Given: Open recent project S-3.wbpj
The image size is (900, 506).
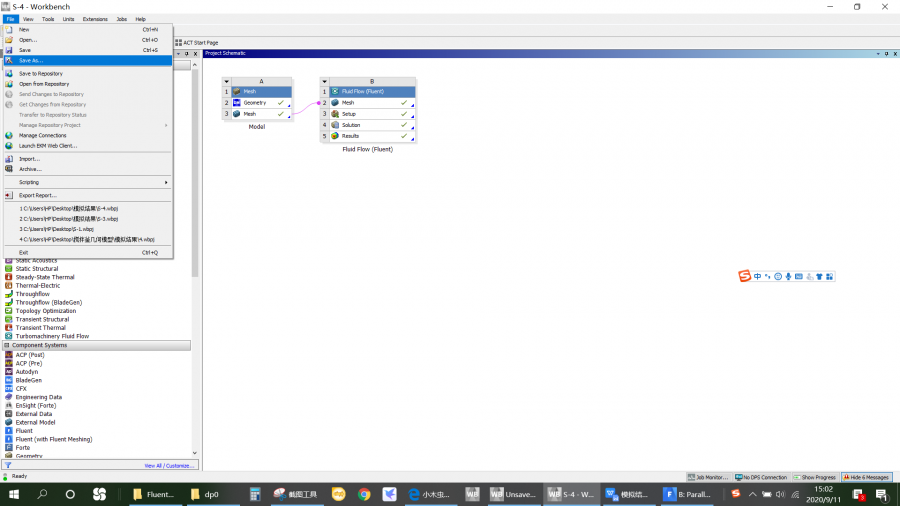Looking at the screenshot, I should (88, 219).
